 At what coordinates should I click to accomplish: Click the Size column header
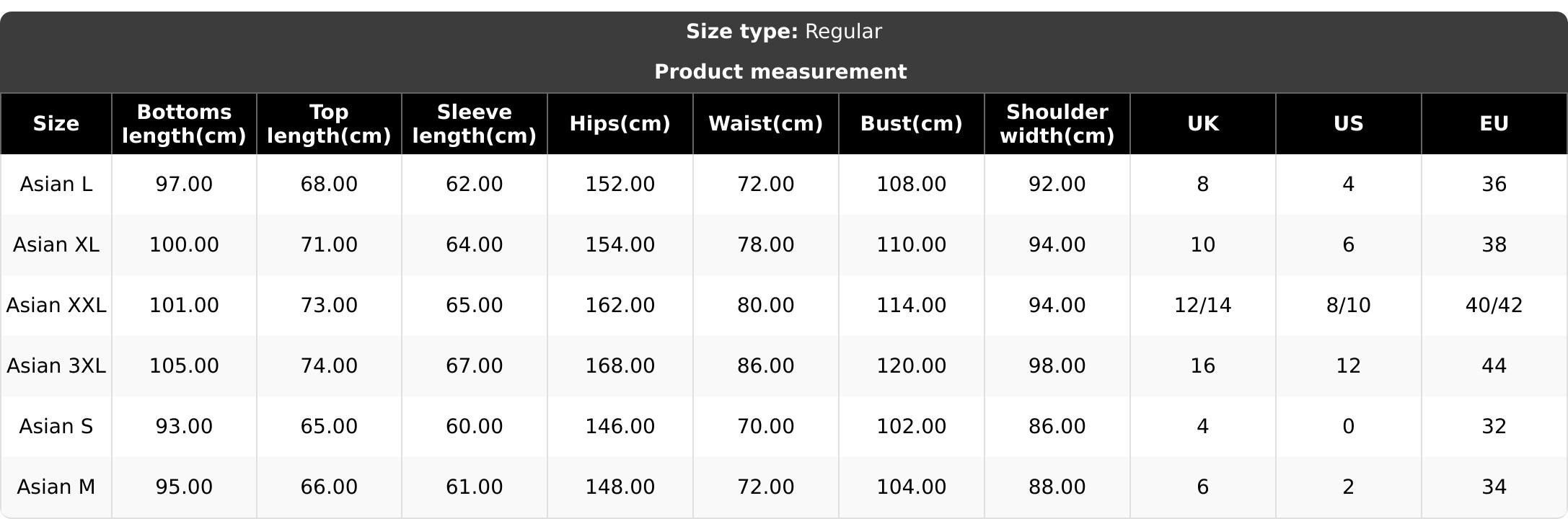click(56, 124)
